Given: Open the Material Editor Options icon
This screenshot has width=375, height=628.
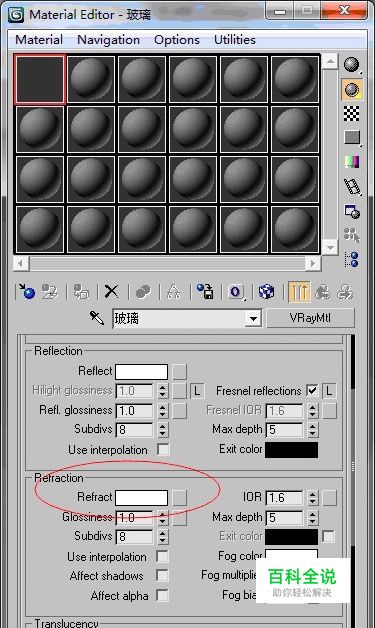Looking at the screenshot, I should [x=352, y=211].
